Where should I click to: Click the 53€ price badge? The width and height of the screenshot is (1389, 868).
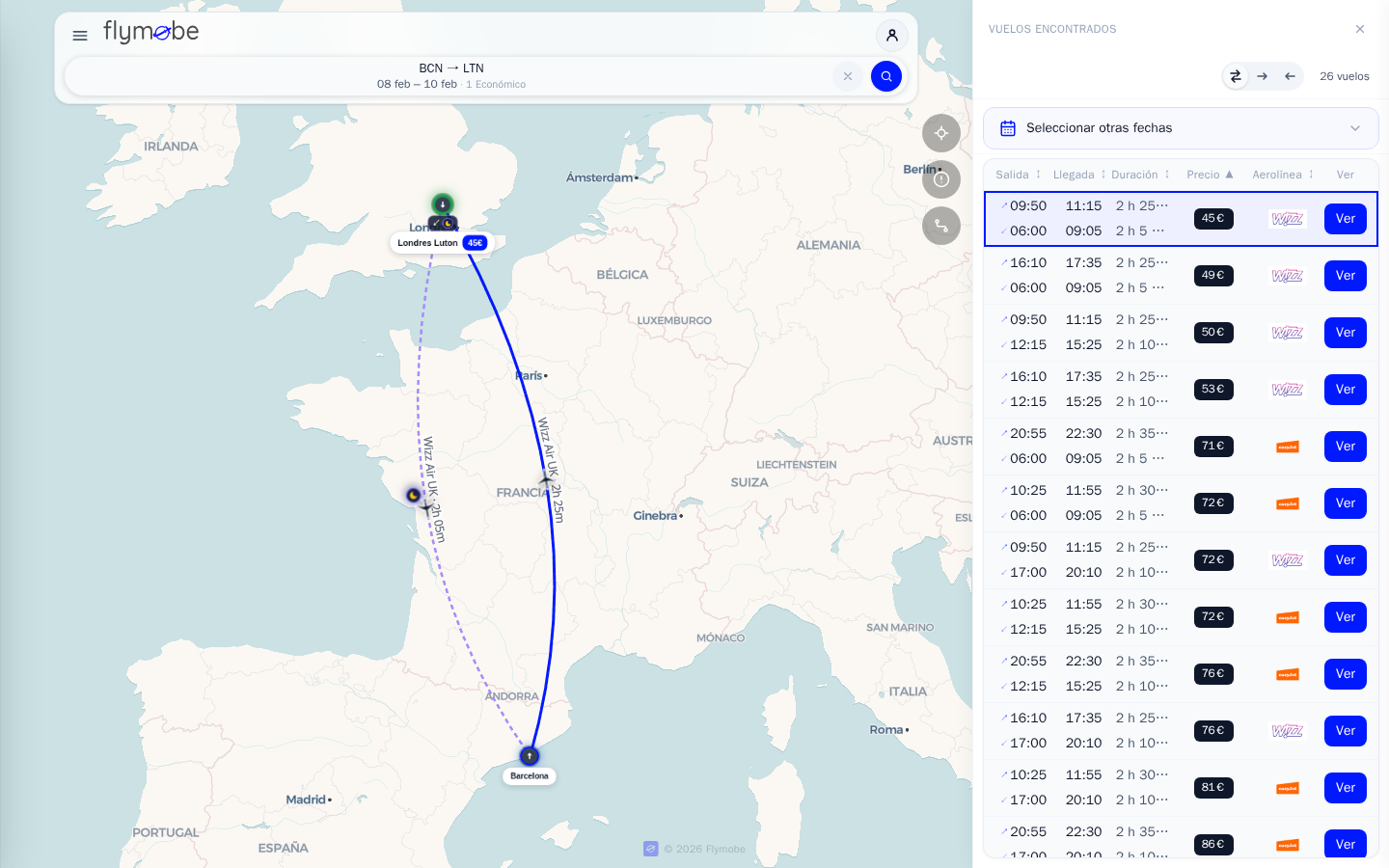1213,390
